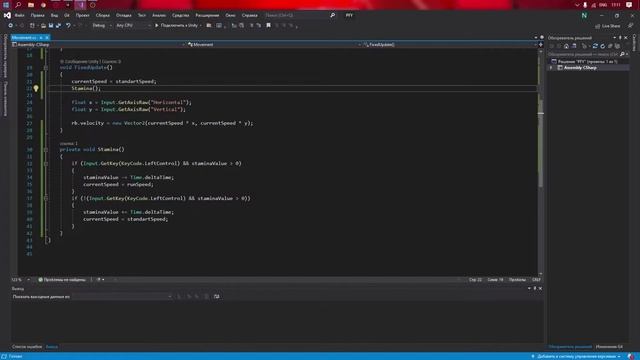Screen dimensions: 640x360
Task: Open the Project menu
Action: point(82,15)
